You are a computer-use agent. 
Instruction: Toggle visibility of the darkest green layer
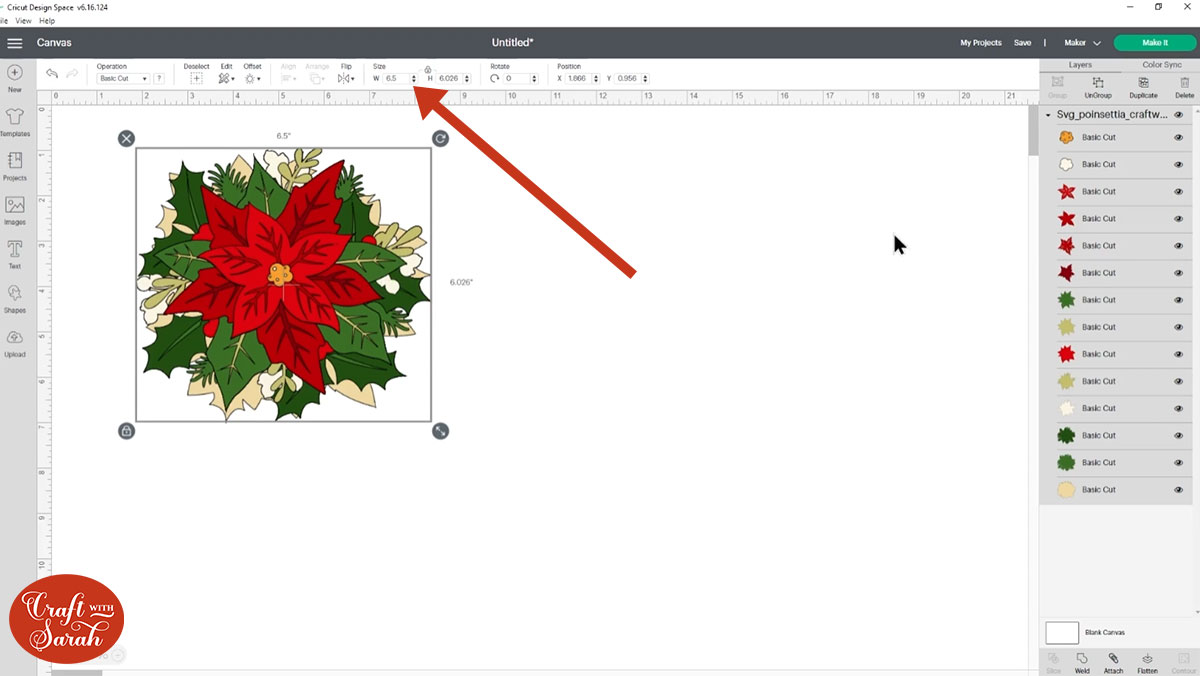tap(1178, 436)
